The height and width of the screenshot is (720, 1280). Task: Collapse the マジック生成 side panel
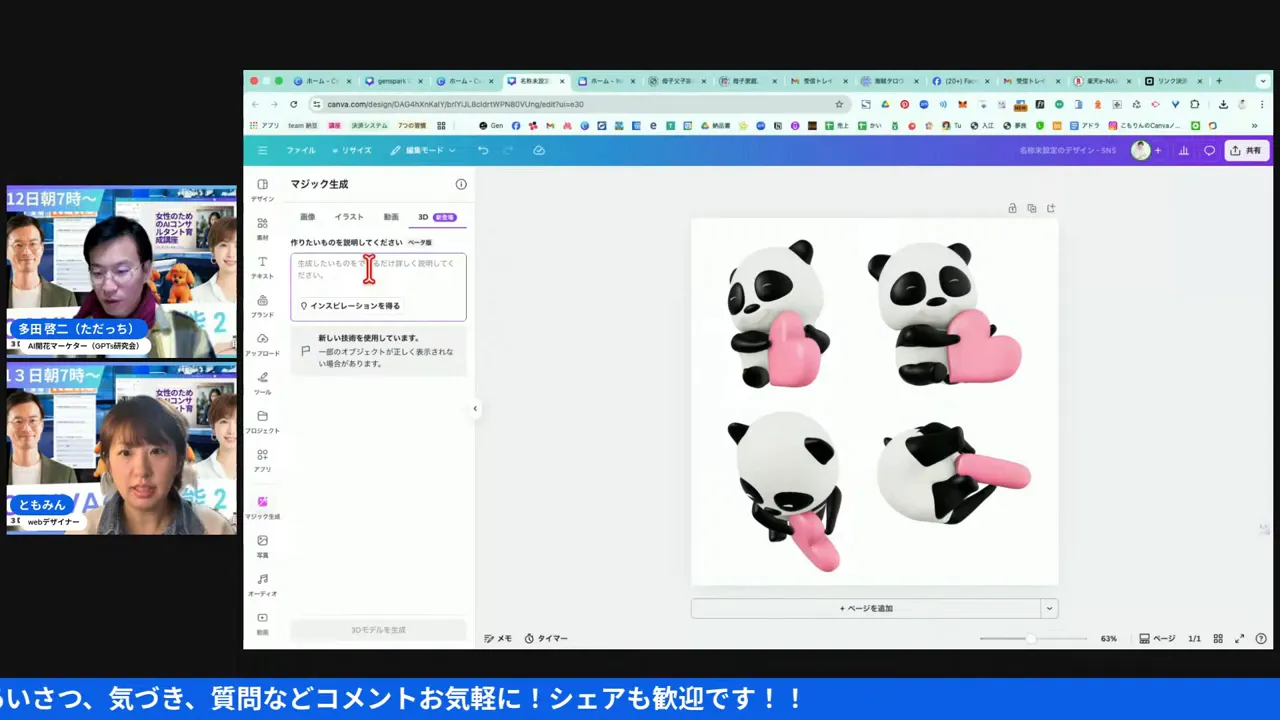pyautogui.click(x=475, y=408)
